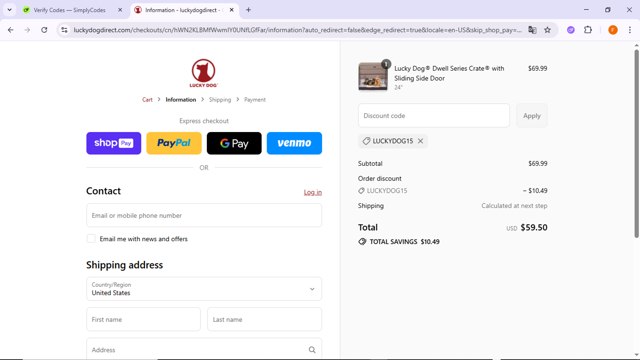Choose Venmo express checkout

coord(294,143)
